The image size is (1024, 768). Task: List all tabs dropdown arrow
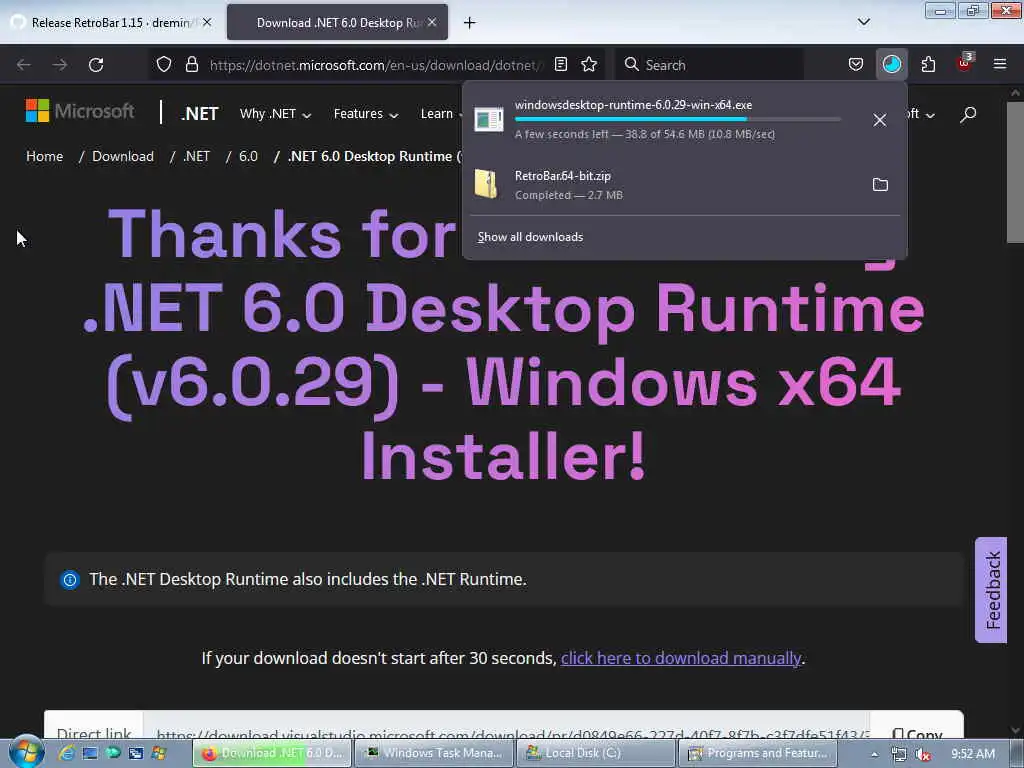coord(863,22)
